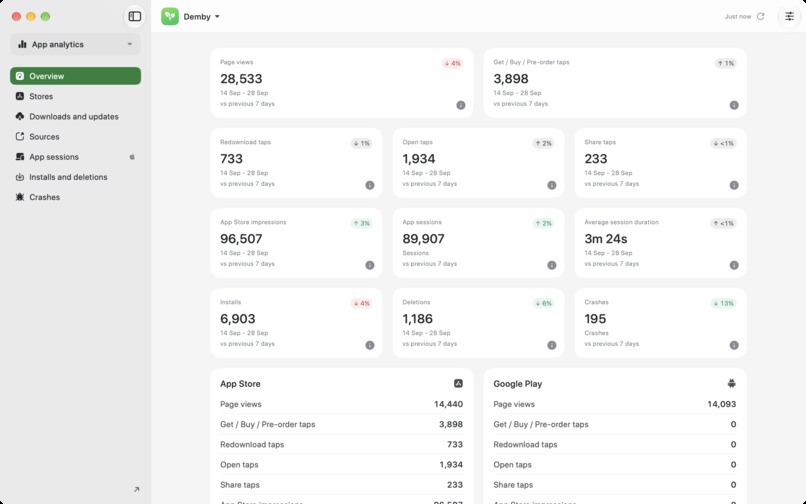The image size is (806, 504).
Task: Click the 3m 24s duration value
Action: 606,239
